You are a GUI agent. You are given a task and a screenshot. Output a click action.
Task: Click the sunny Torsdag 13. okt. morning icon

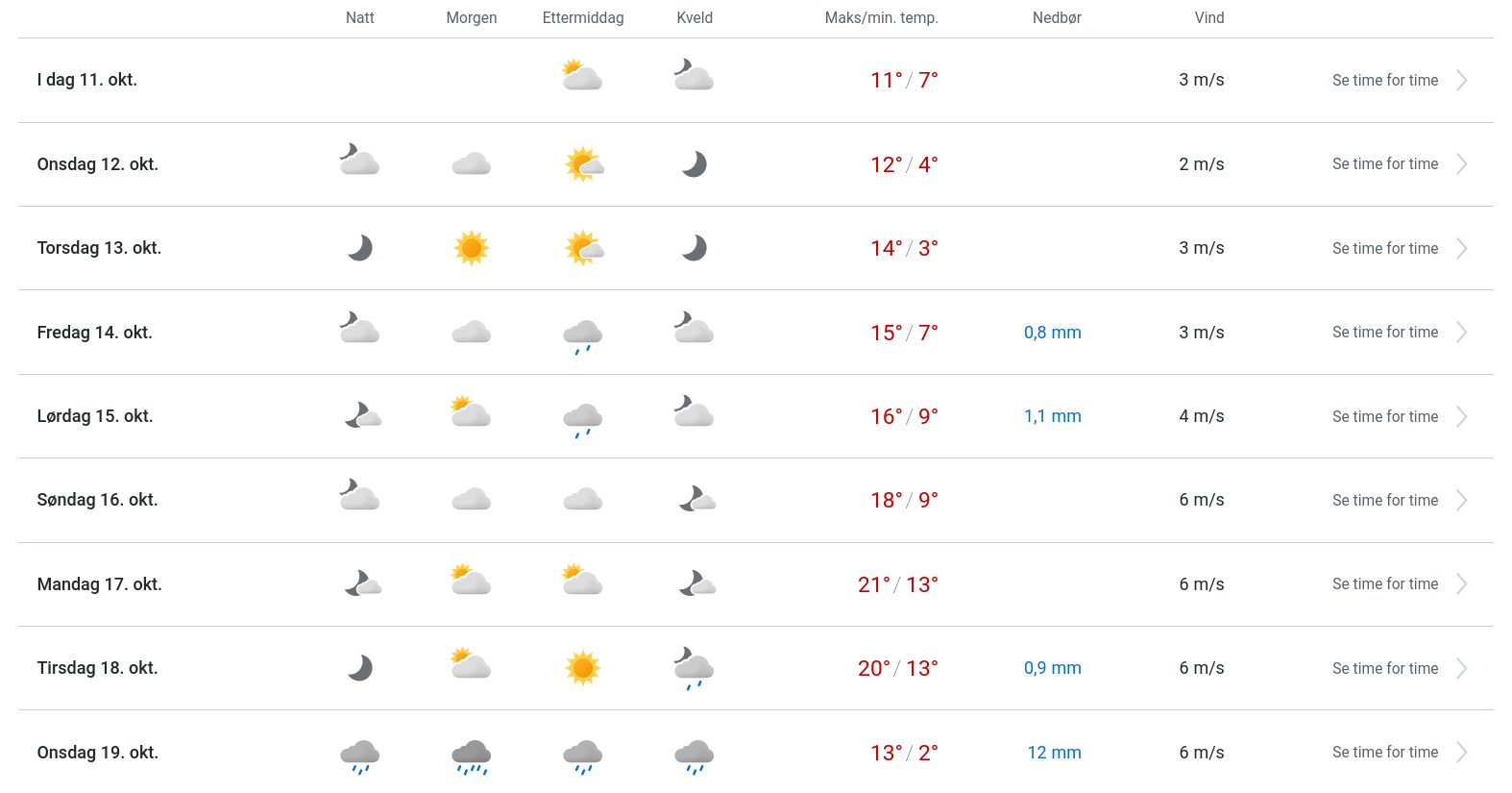(x=471, y=248)
